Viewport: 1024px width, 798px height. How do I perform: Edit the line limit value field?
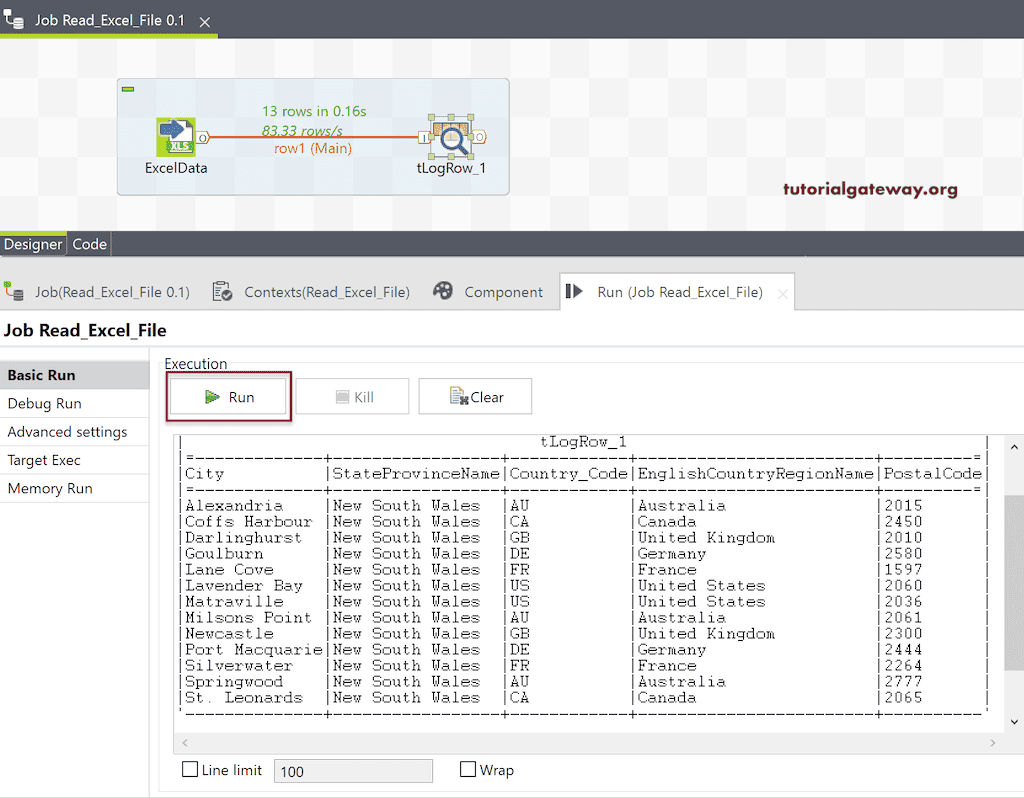[x=352, y=770]
